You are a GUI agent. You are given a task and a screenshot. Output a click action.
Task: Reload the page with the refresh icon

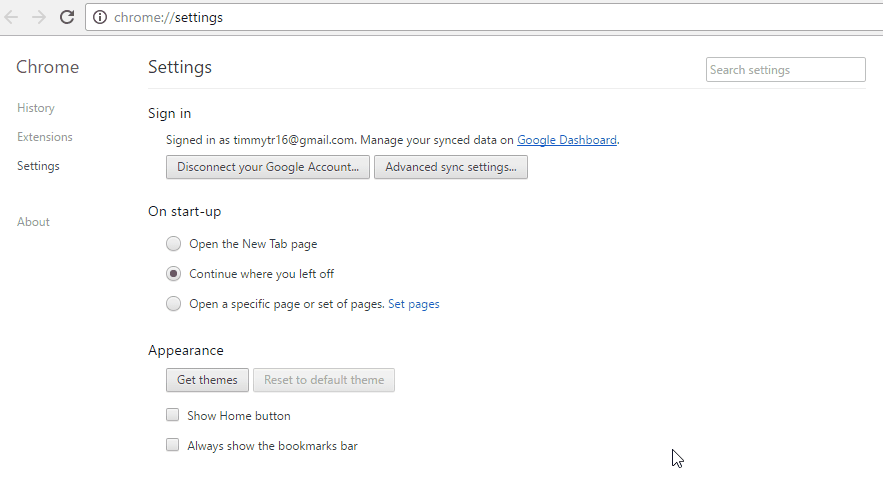point(67,17)
